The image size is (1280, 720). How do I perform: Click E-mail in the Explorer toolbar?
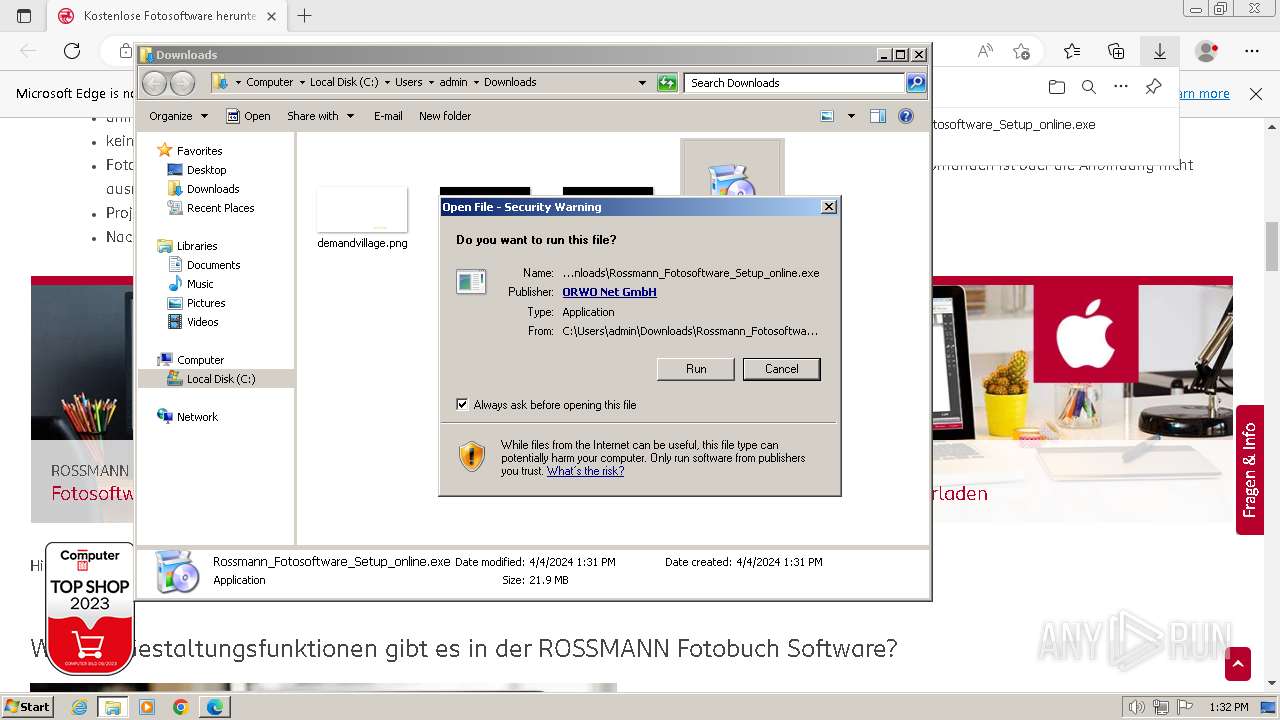pos(388,116)
